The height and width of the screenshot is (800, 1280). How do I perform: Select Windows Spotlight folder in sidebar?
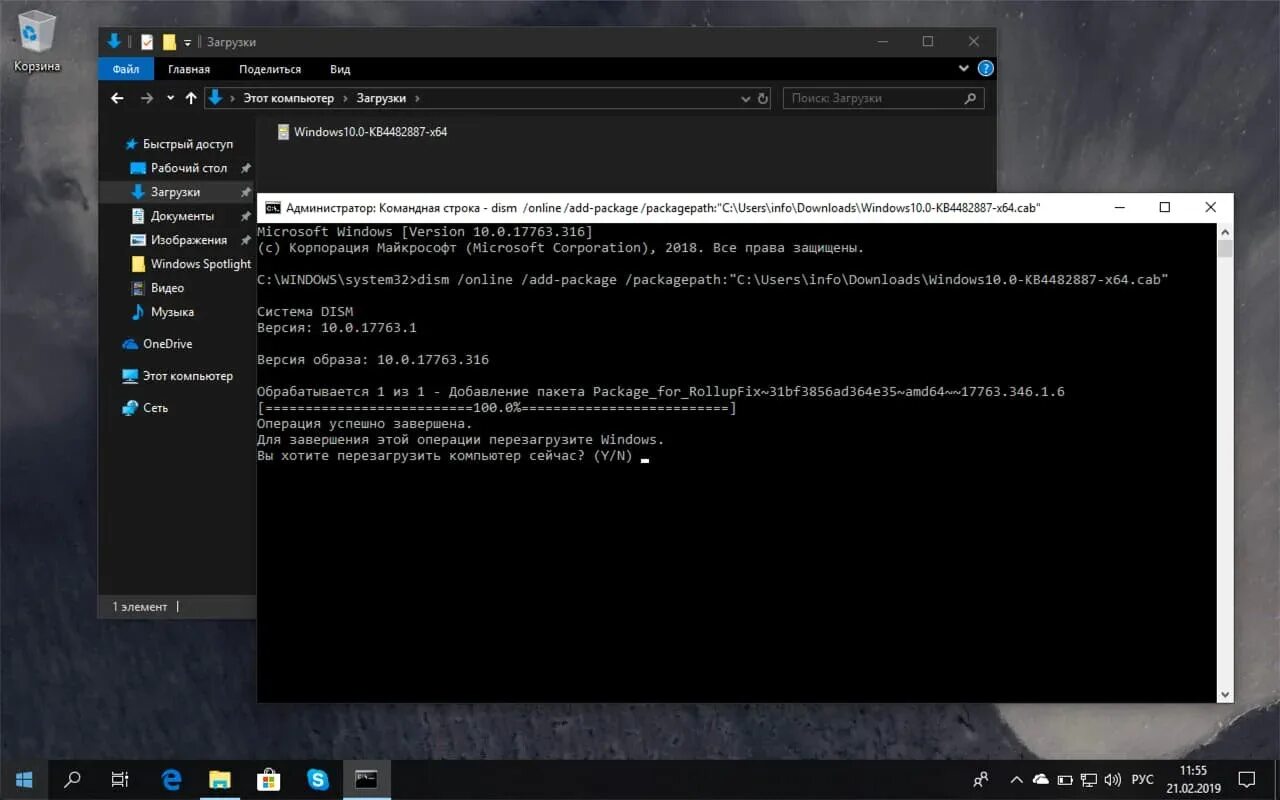192,264
